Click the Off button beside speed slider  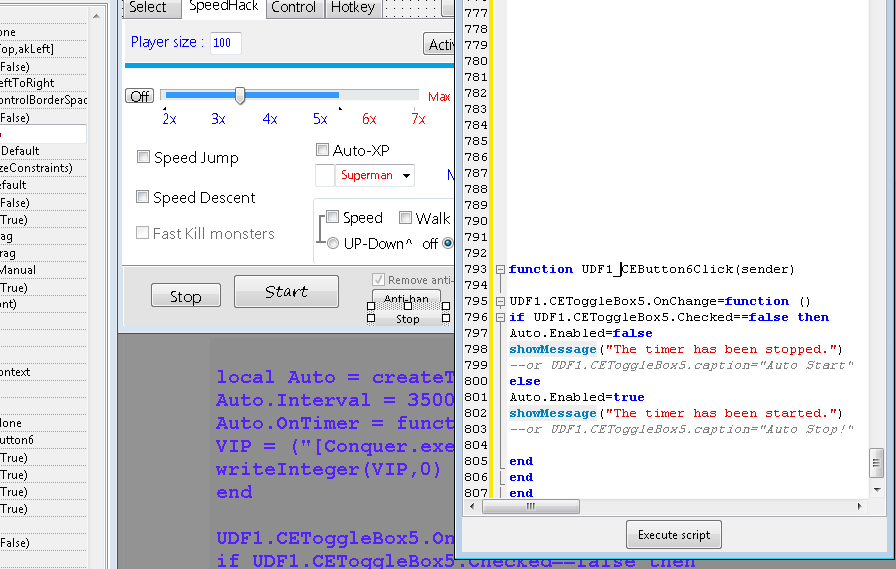coord(139,96)
